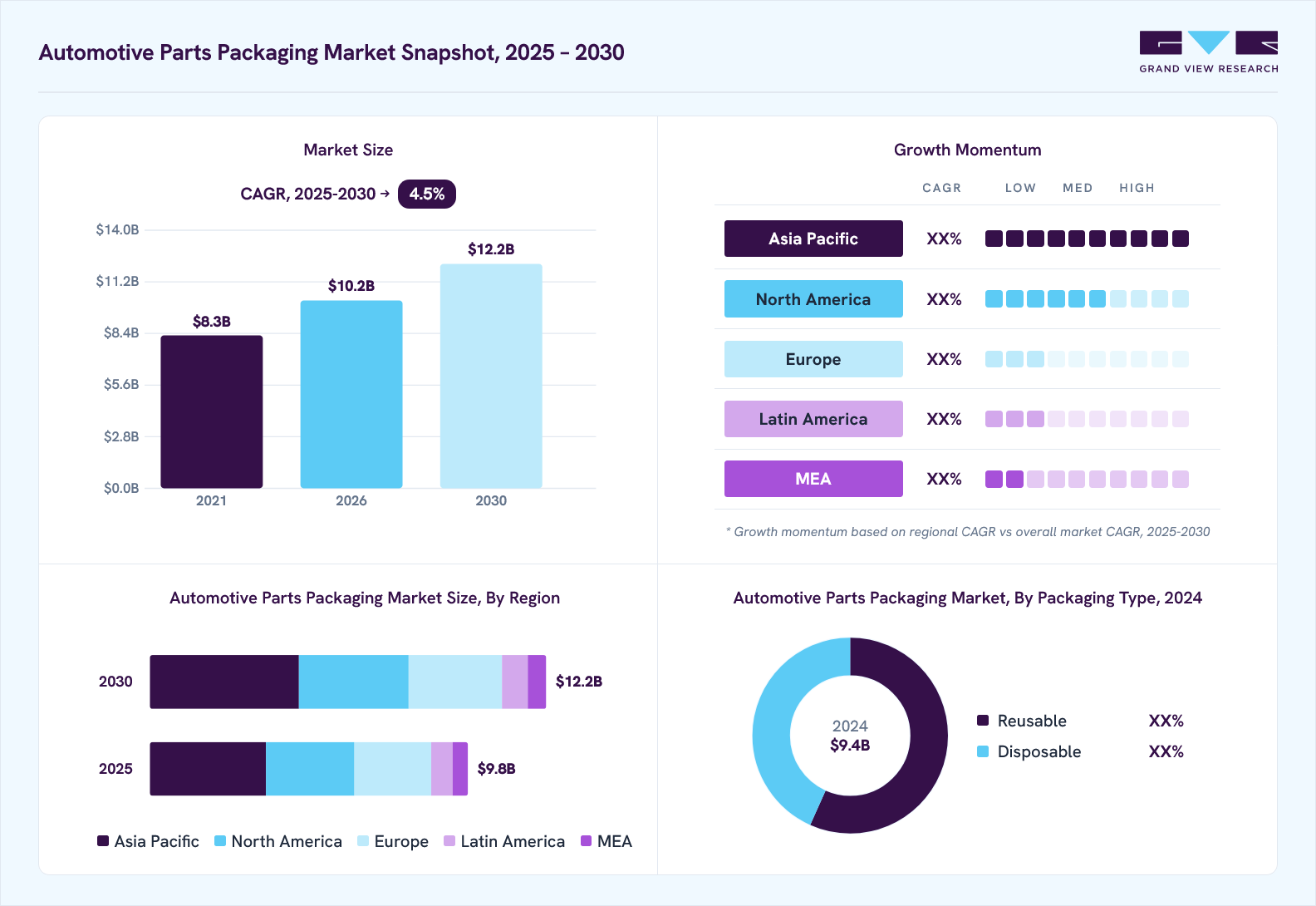Click the MEA label in Growth Momentum
Screen dimensions: 1316x906
point(813,479)
